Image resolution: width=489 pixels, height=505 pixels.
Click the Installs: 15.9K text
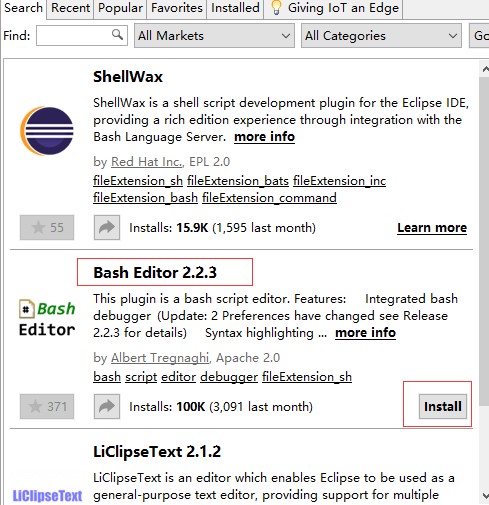pos(169,228)
